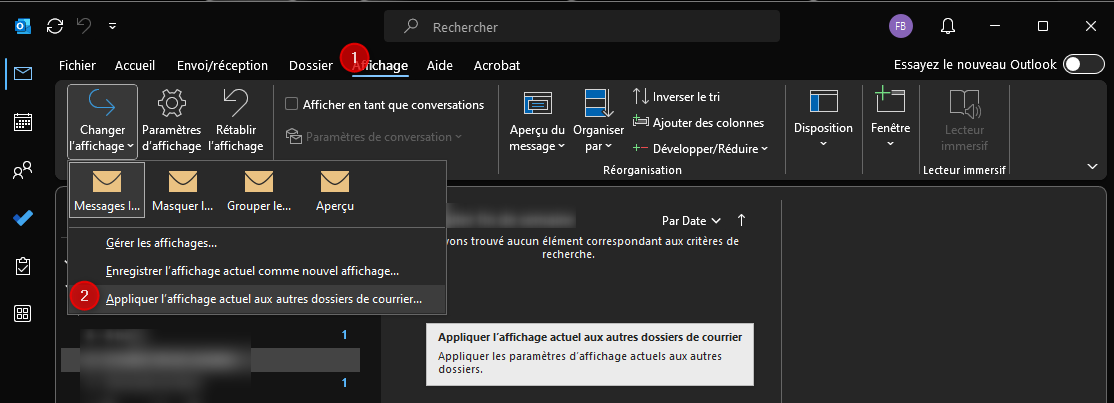Image resolution: width=1114 pixels, height=403 pixels.
Task: Select Gérer les affichages menu entry
Action: click(161, 243)
